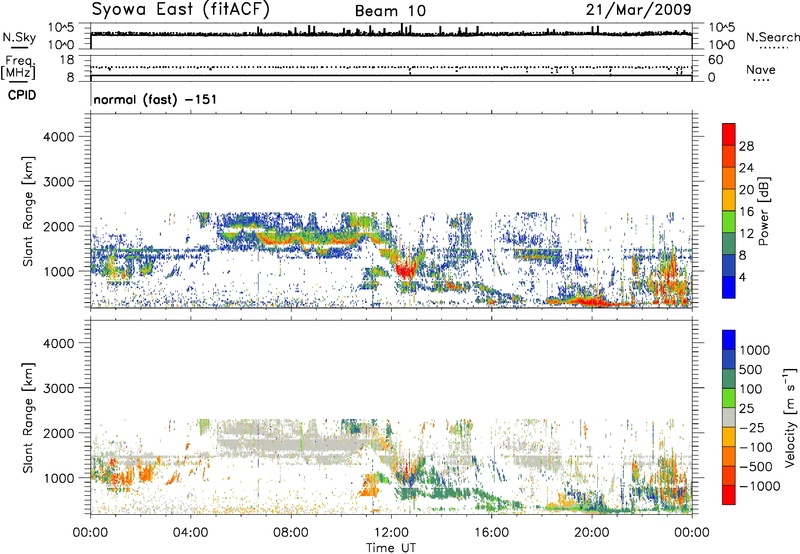Image resolution: width=800 pixels, height=554 pixels.
Task: Pick the teal 100–500 velocity colorbar segment
Action: point(729,379)
